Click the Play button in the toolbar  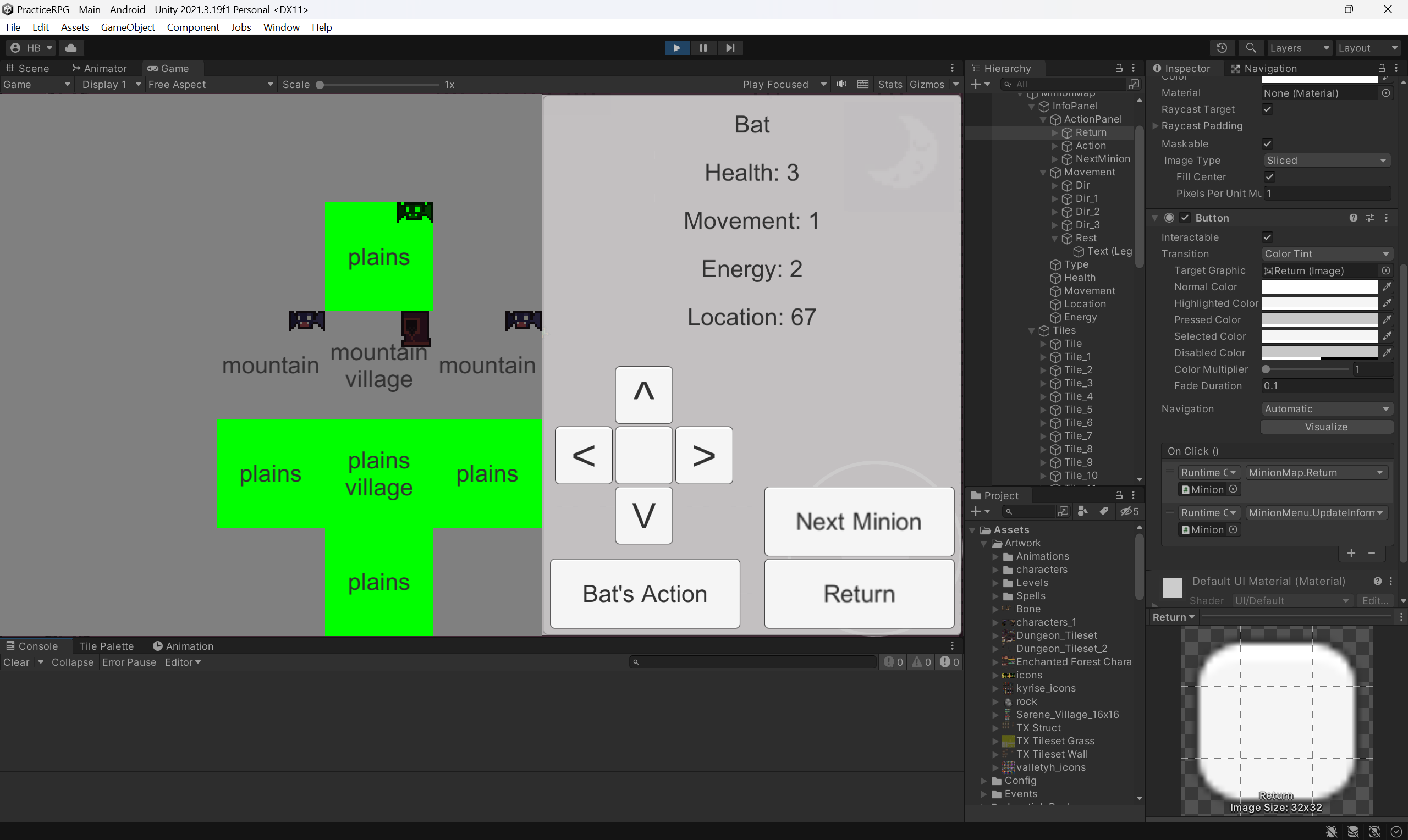click(676, 48)
